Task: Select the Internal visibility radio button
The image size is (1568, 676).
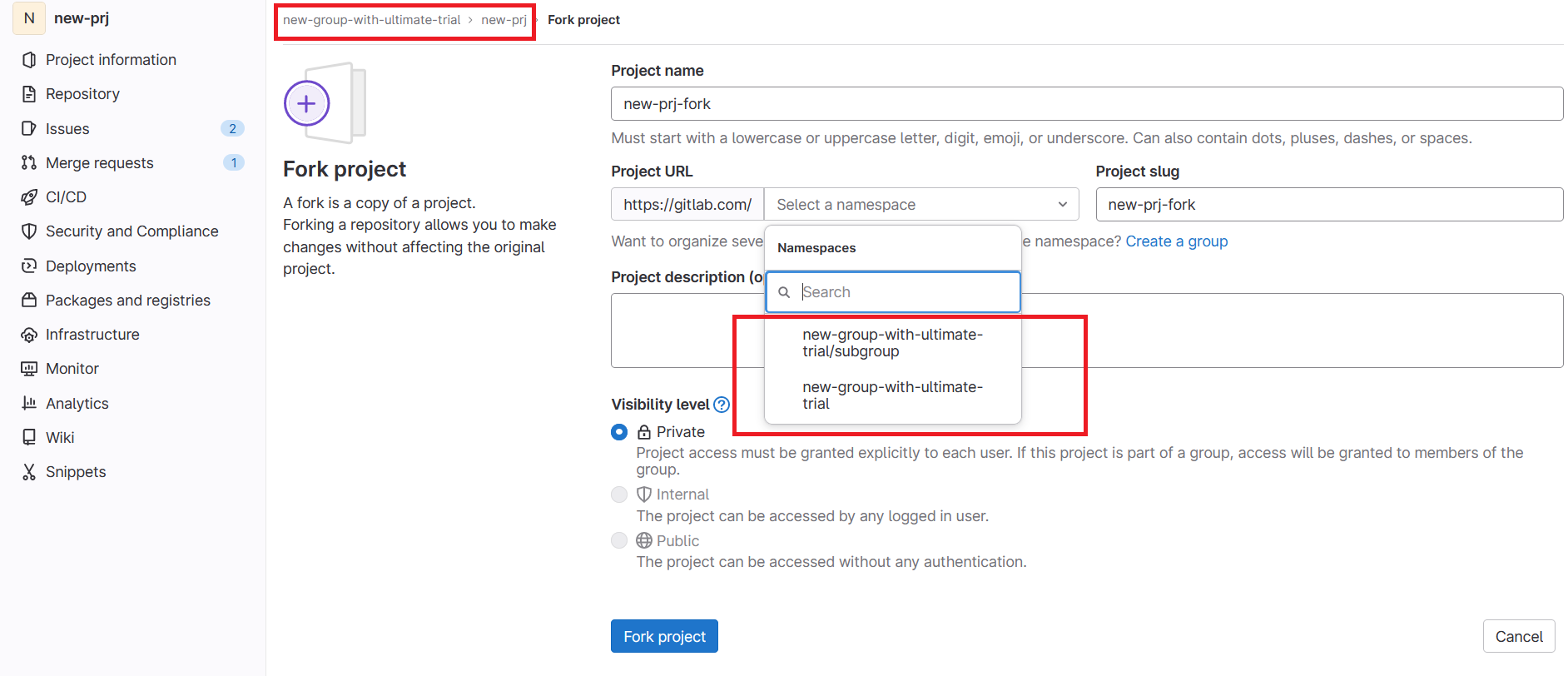Action: pos(619,495)
